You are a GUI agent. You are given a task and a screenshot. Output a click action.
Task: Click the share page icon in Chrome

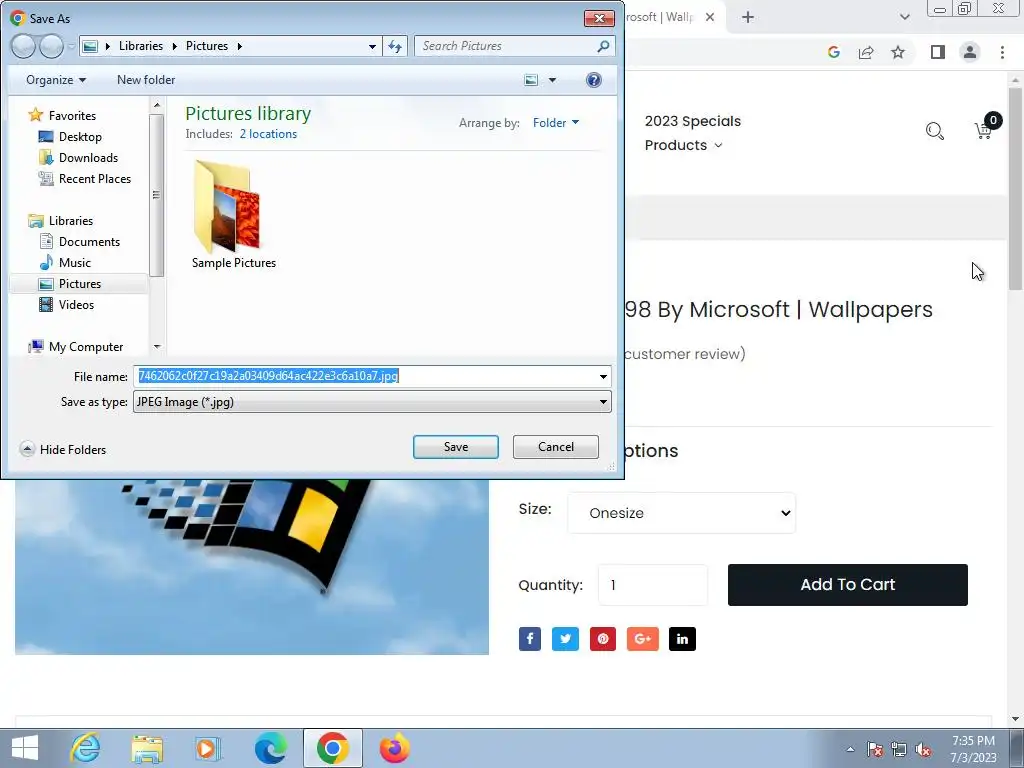click(866, 52)
